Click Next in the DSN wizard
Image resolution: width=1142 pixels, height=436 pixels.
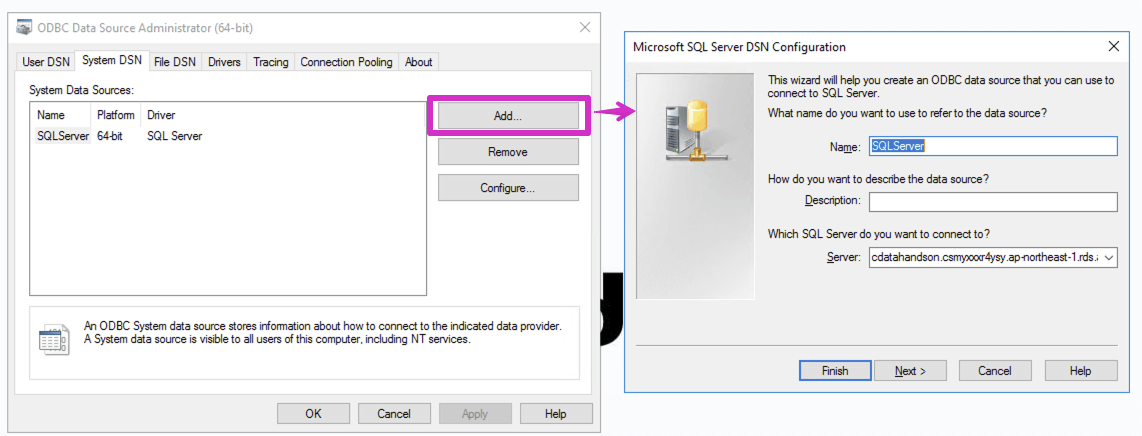pos(910,371)
